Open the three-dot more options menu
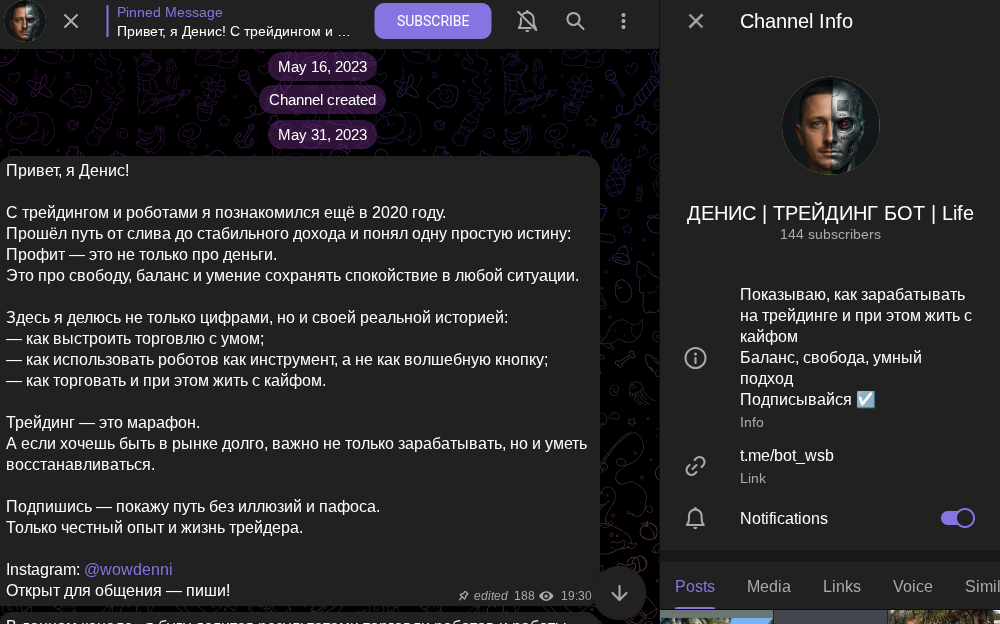Viewport: 1000px width, 624px height. click(623, 21)
